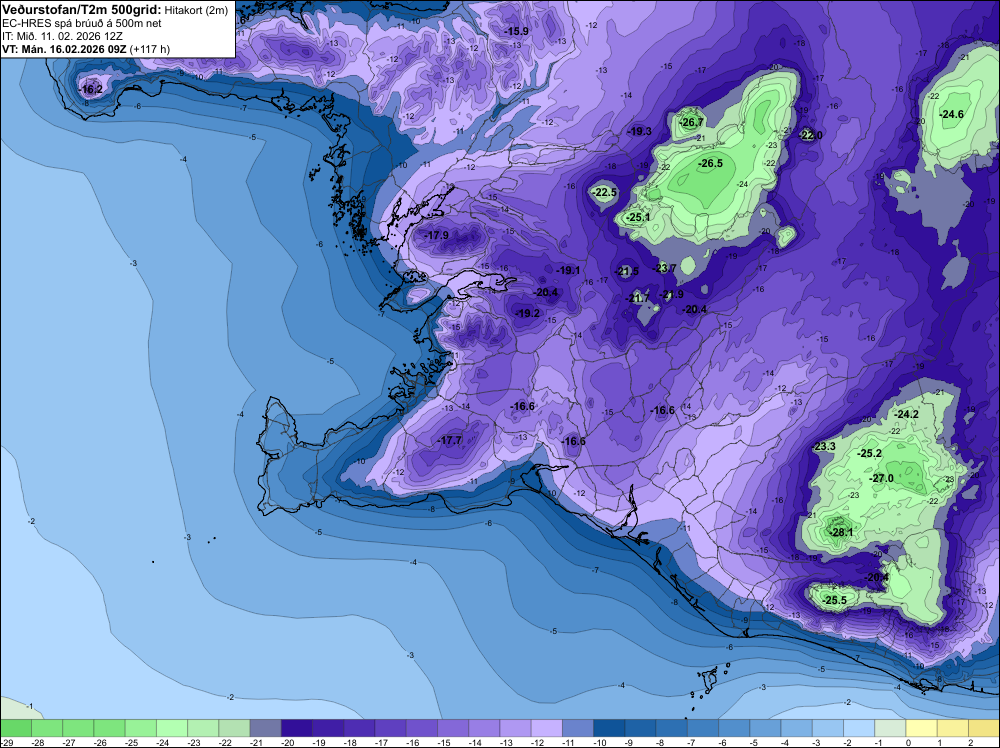Click the -23.3 temperature label
Viewport: 1000px width, 748px height.
point(825,446)
